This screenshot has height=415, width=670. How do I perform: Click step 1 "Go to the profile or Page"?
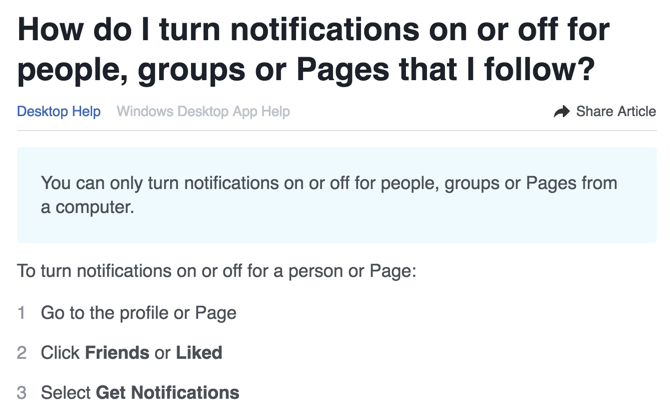[138, 313]
